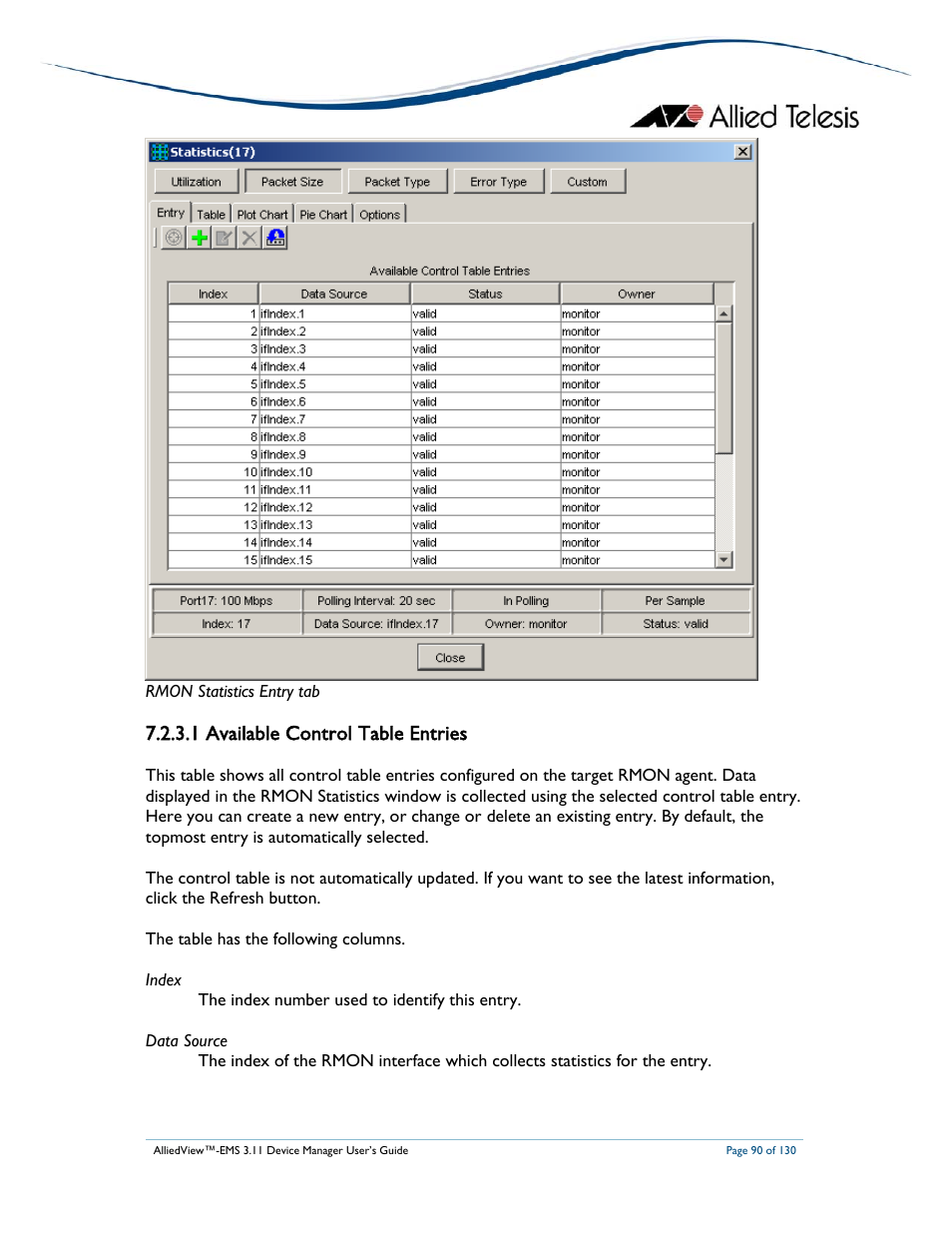Click the In Polling status field
This screenshot has height=1233, width=952.
coord(526,601)
